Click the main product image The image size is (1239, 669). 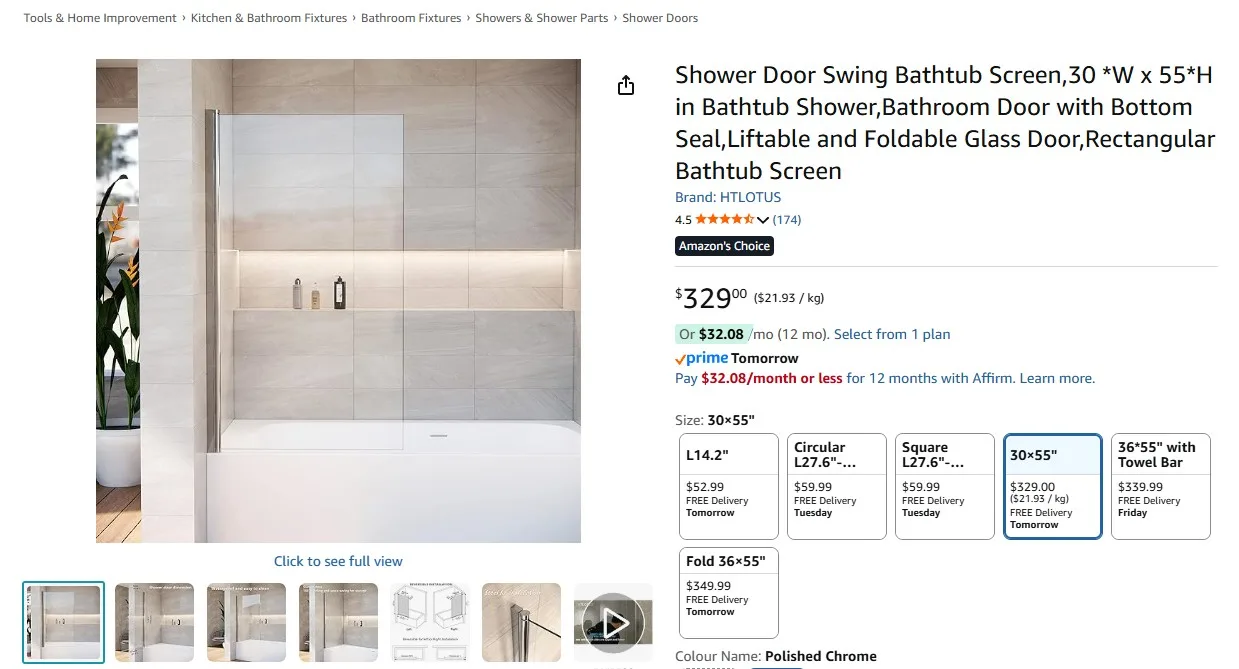point(338,300)
